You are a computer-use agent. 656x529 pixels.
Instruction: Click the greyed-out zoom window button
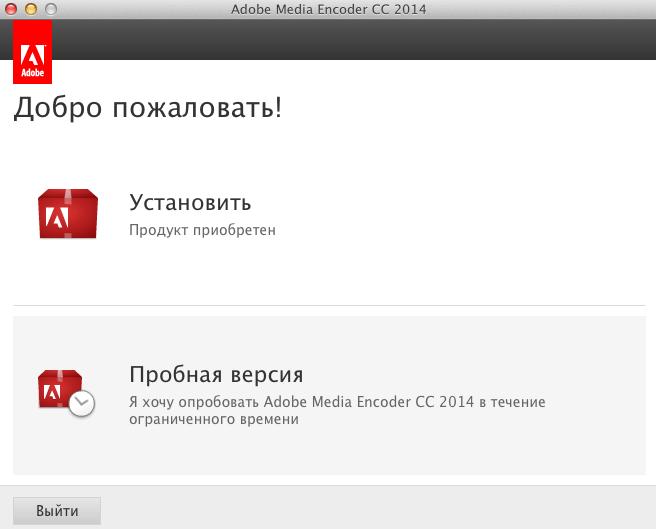51,9
